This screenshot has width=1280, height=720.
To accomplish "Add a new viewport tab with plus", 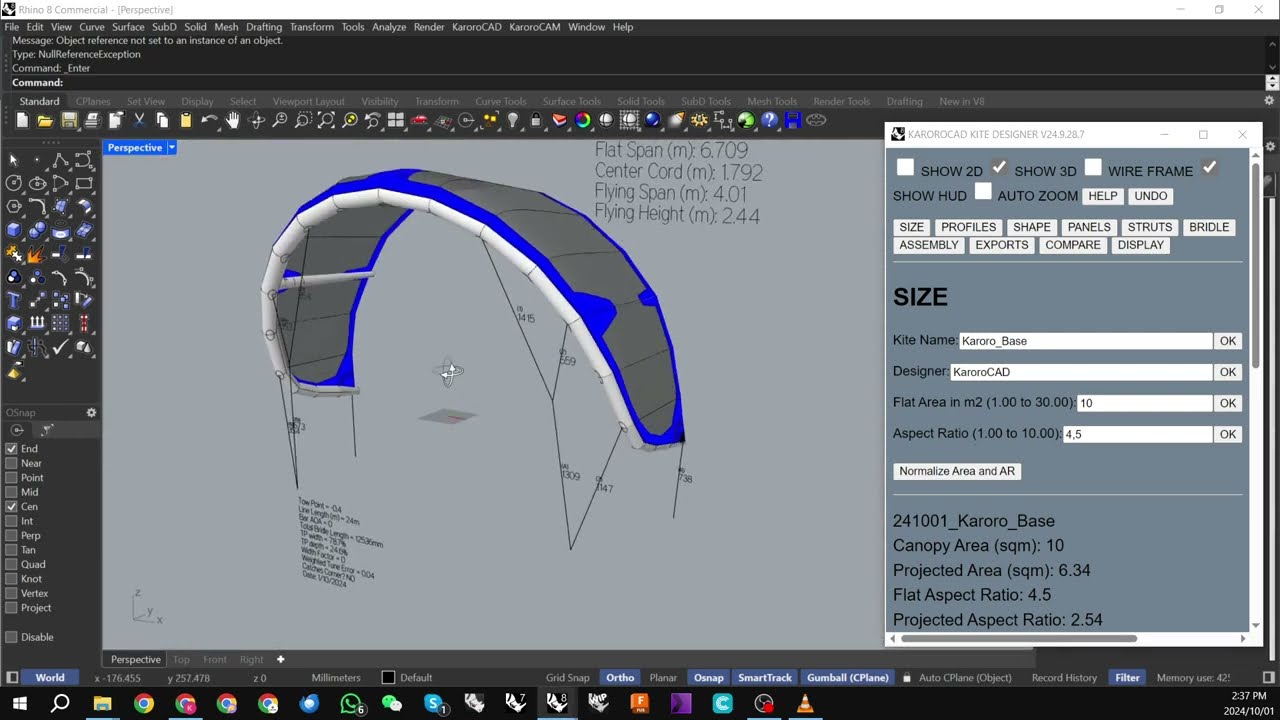I will click(281, 660).
